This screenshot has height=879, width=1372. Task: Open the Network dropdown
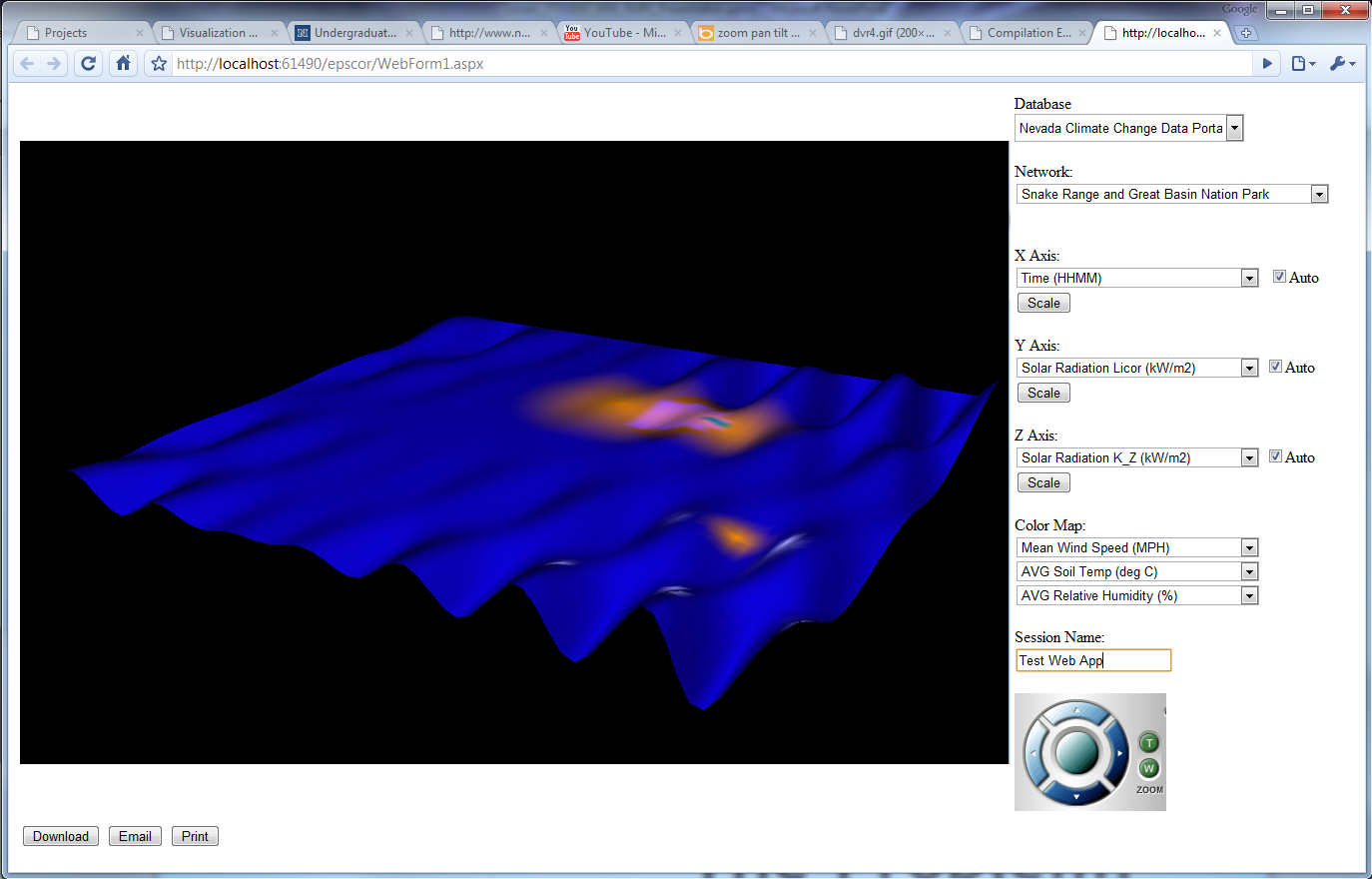pos(1172,194)
